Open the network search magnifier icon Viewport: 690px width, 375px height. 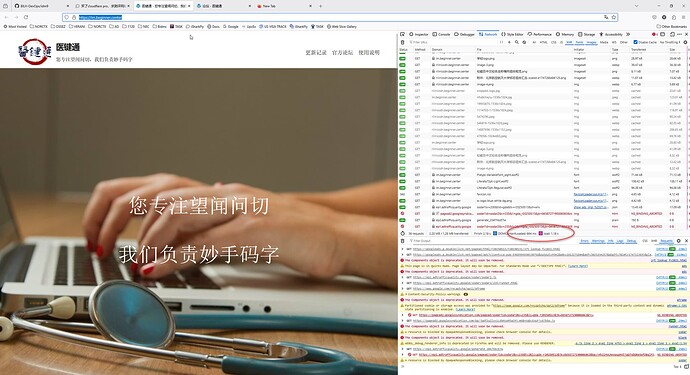tap(517, 42)
